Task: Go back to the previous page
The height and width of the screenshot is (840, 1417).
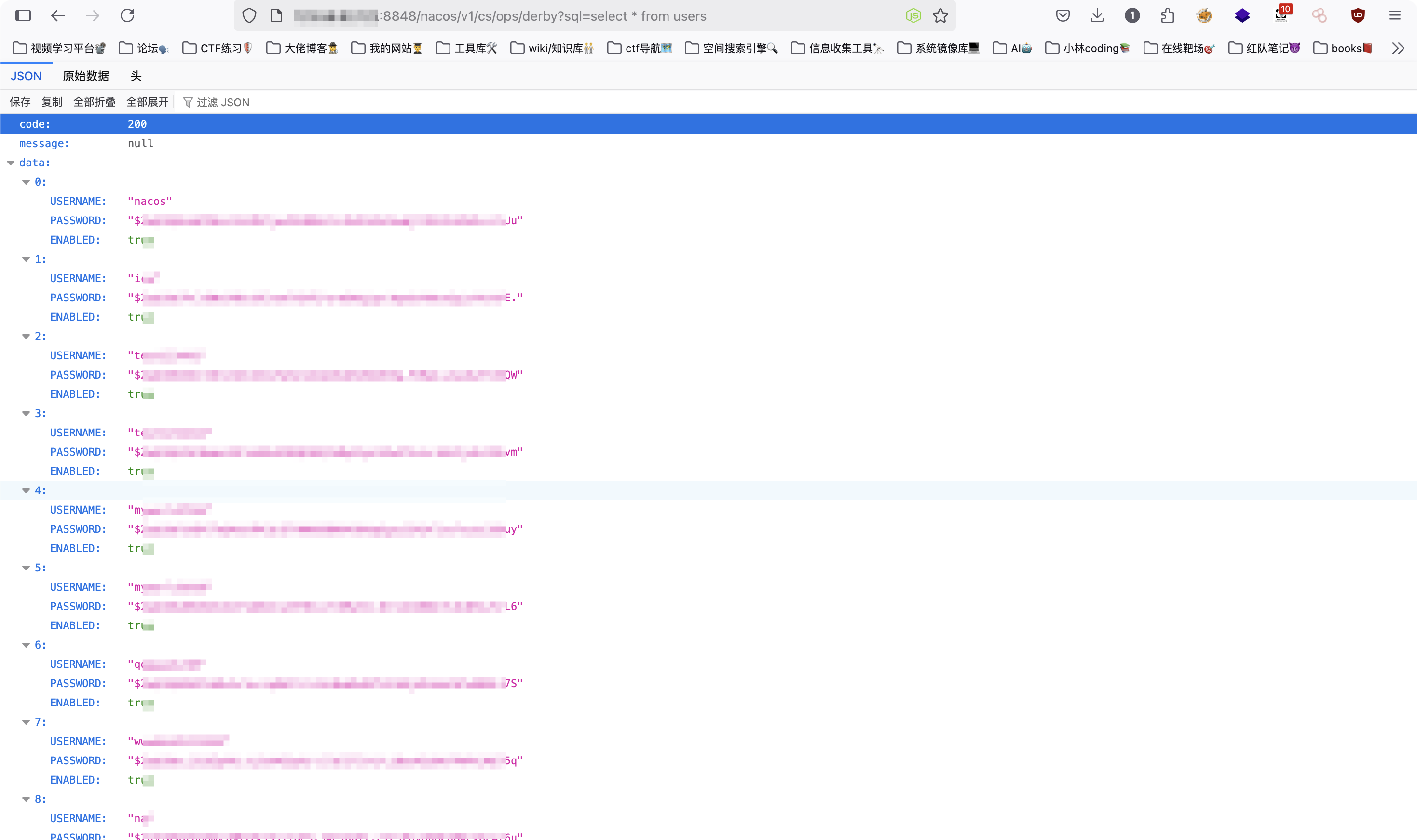Action: pos(58,16)
